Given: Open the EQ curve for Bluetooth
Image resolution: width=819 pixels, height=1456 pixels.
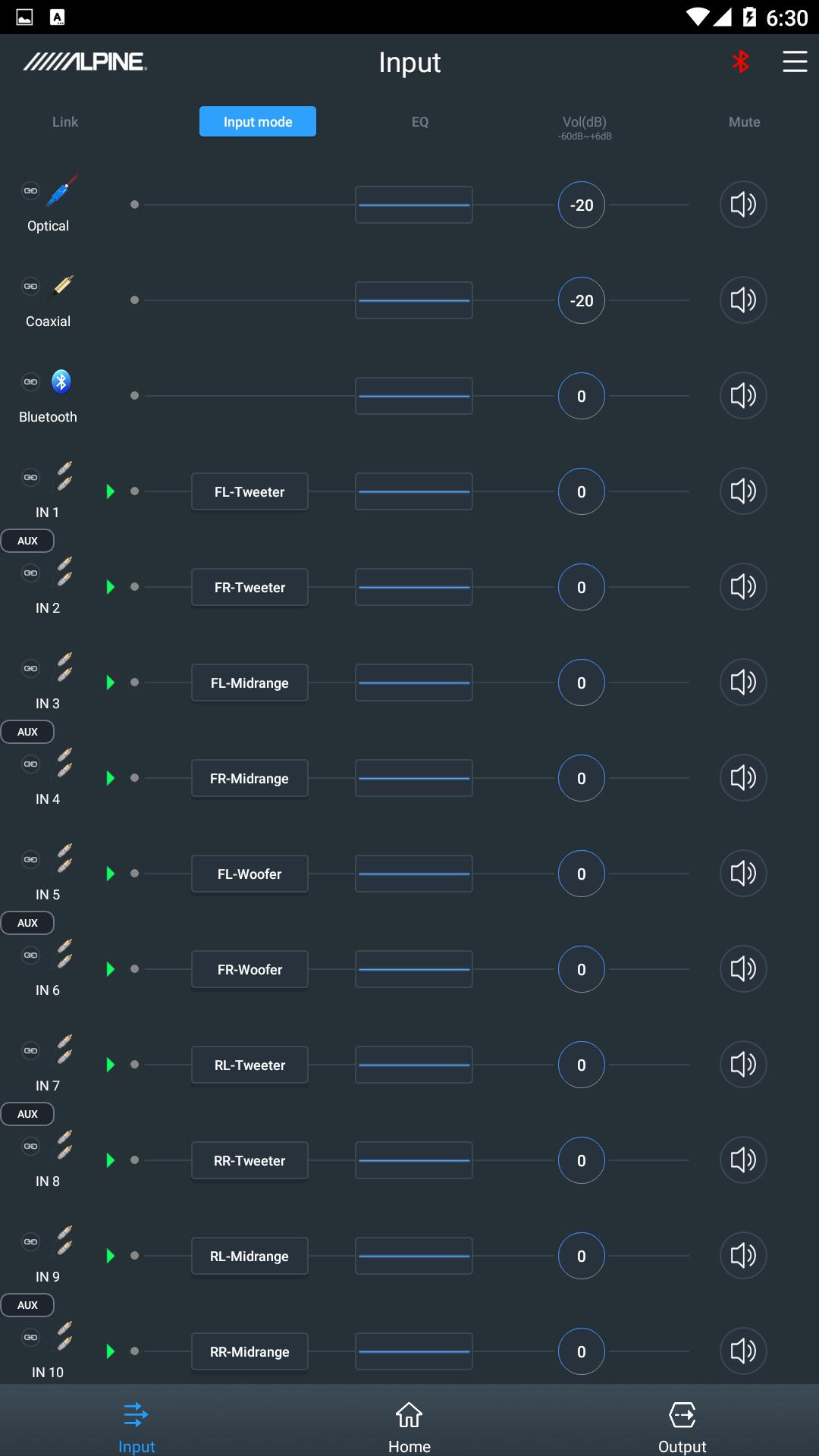Looking at the screenshot, I should [x=414, y=396].
